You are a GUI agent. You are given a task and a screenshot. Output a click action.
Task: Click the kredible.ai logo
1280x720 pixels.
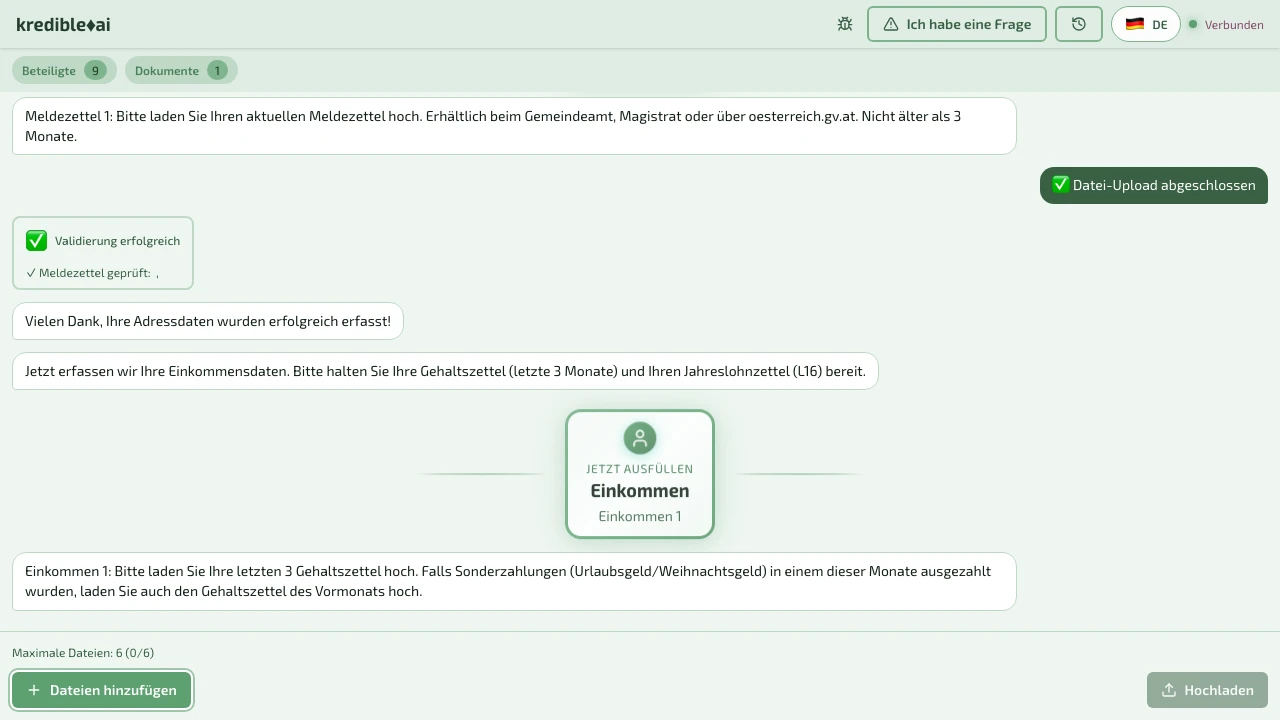[x=63, y=24]
